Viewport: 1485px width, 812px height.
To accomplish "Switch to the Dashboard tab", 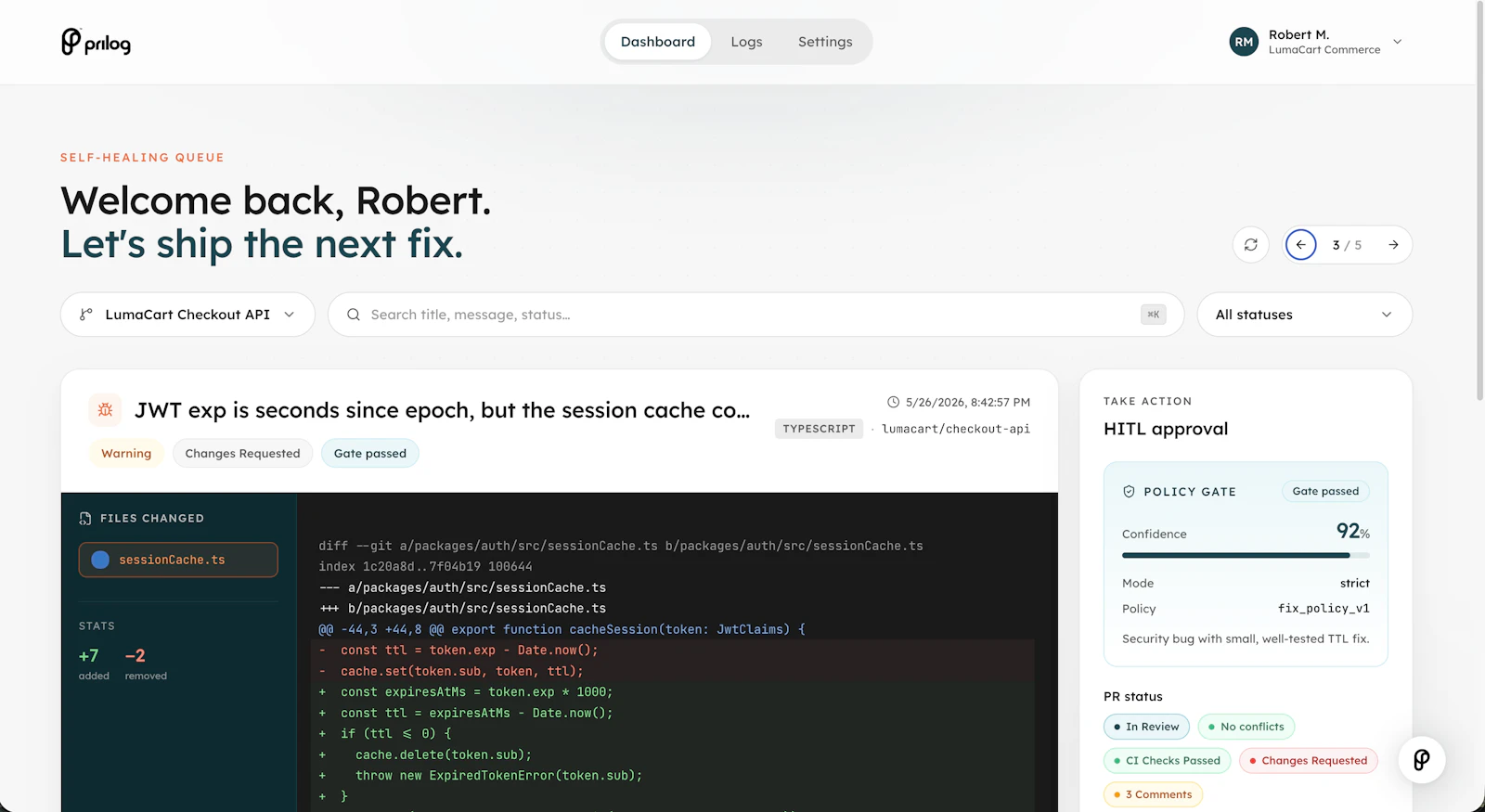I will point(658,42).
